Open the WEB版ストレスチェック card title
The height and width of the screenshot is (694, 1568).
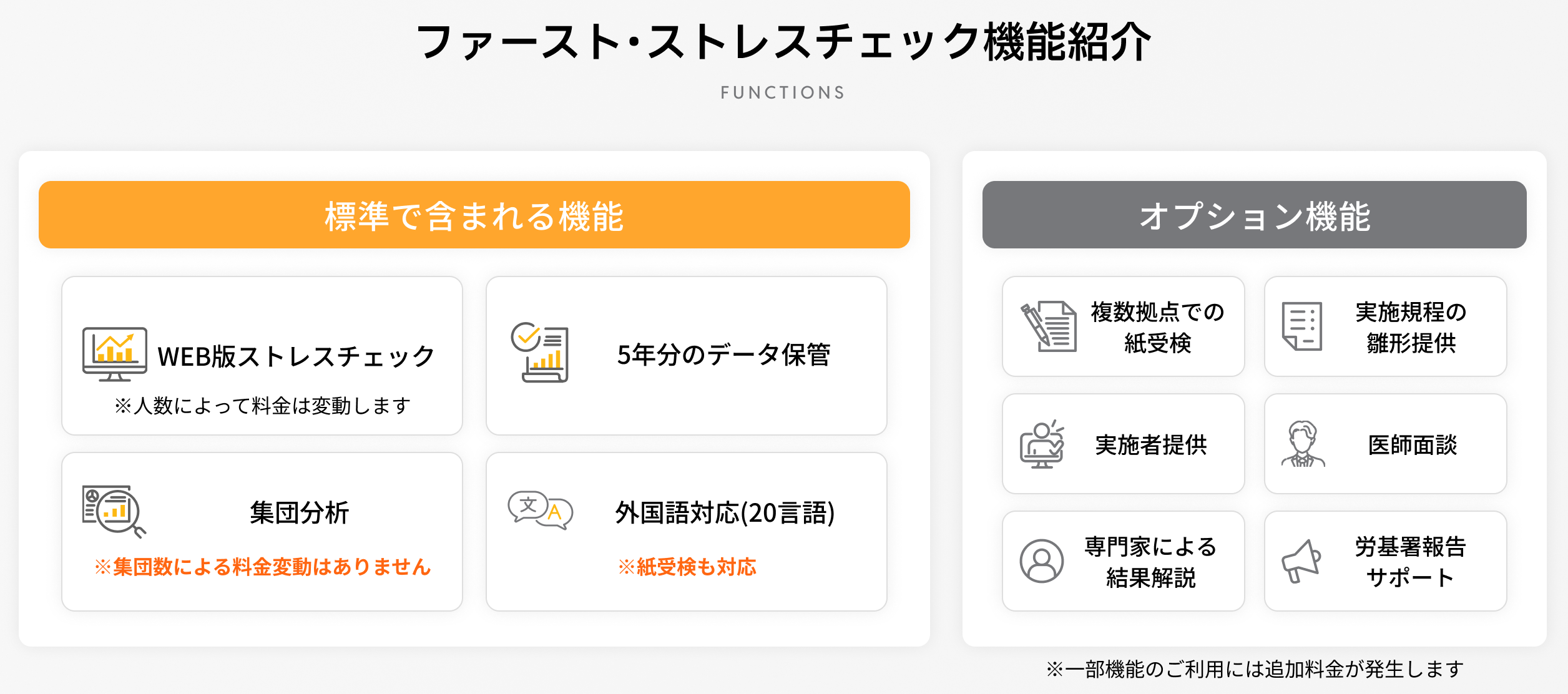click(296, 356)
